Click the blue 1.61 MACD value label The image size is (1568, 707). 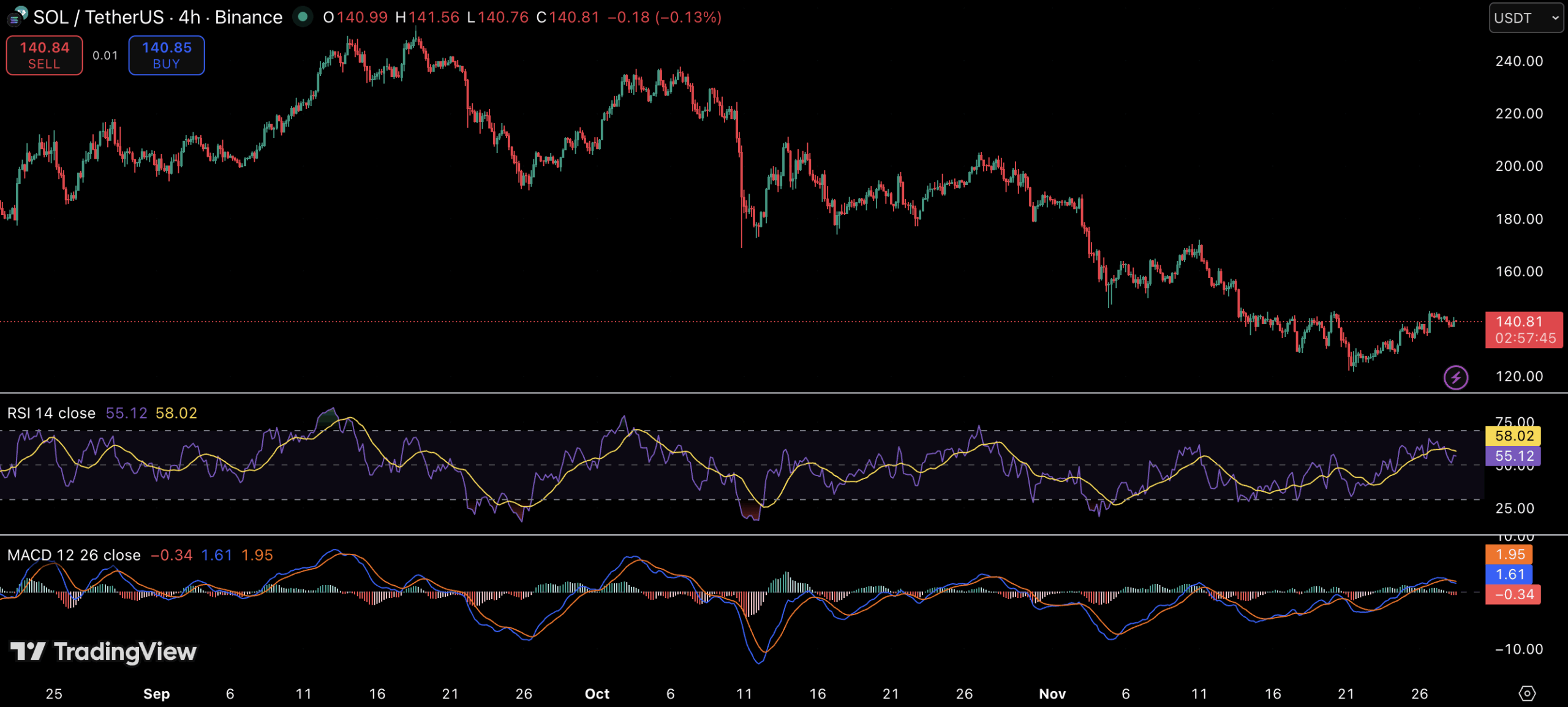pyautogui.click(x=1510, y=574)
